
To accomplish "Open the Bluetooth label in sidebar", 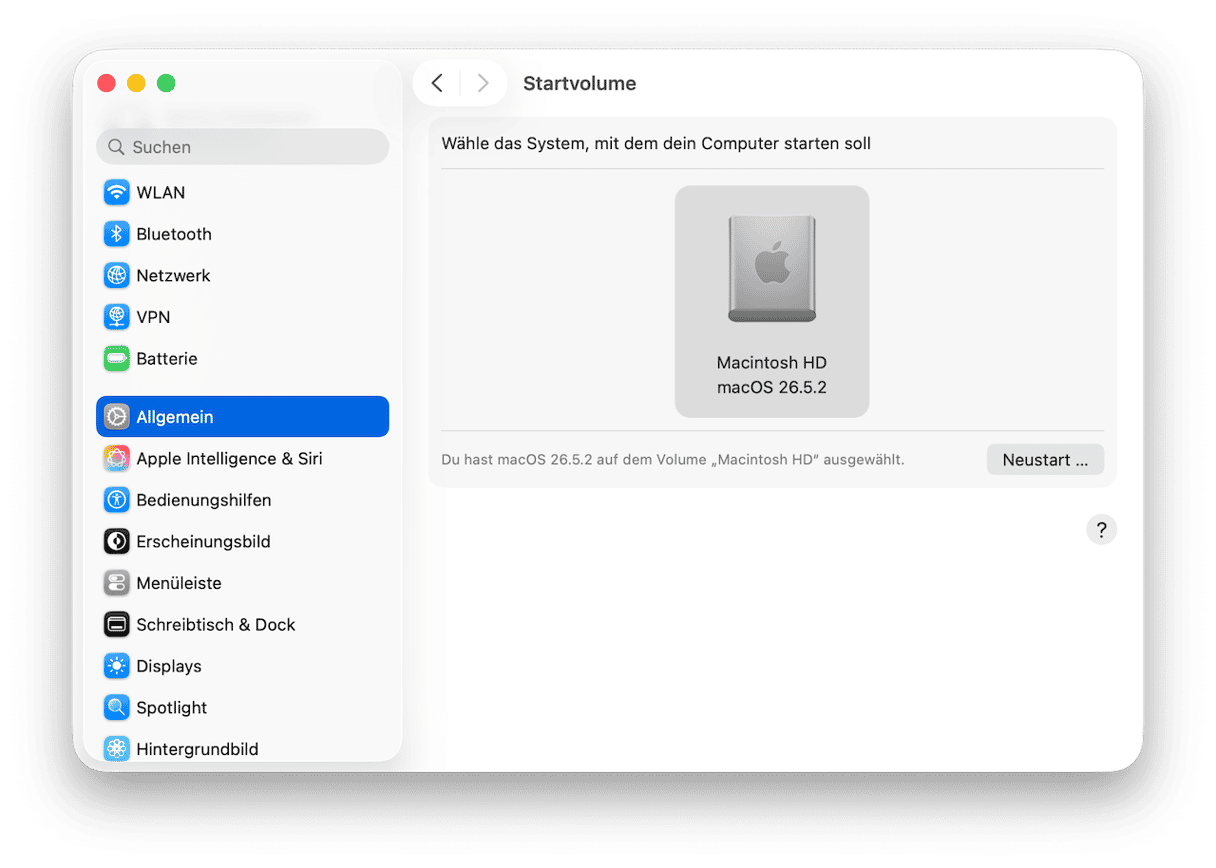I will [x=174, y=234].
